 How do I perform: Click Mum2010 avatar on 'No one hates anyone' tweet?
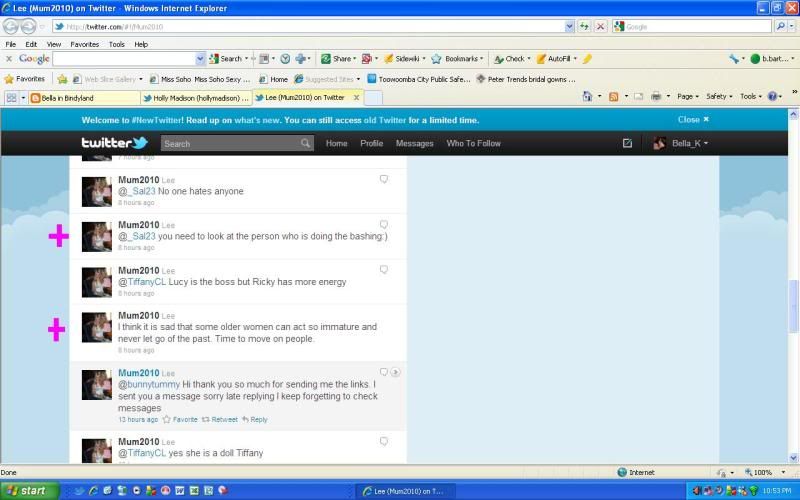[96, 192]
